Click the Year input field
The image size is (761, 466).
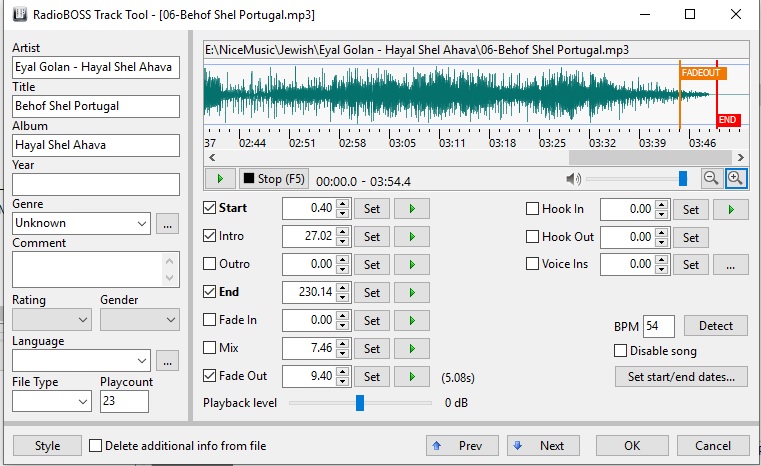pyautogui.click(x=96, y=184)
